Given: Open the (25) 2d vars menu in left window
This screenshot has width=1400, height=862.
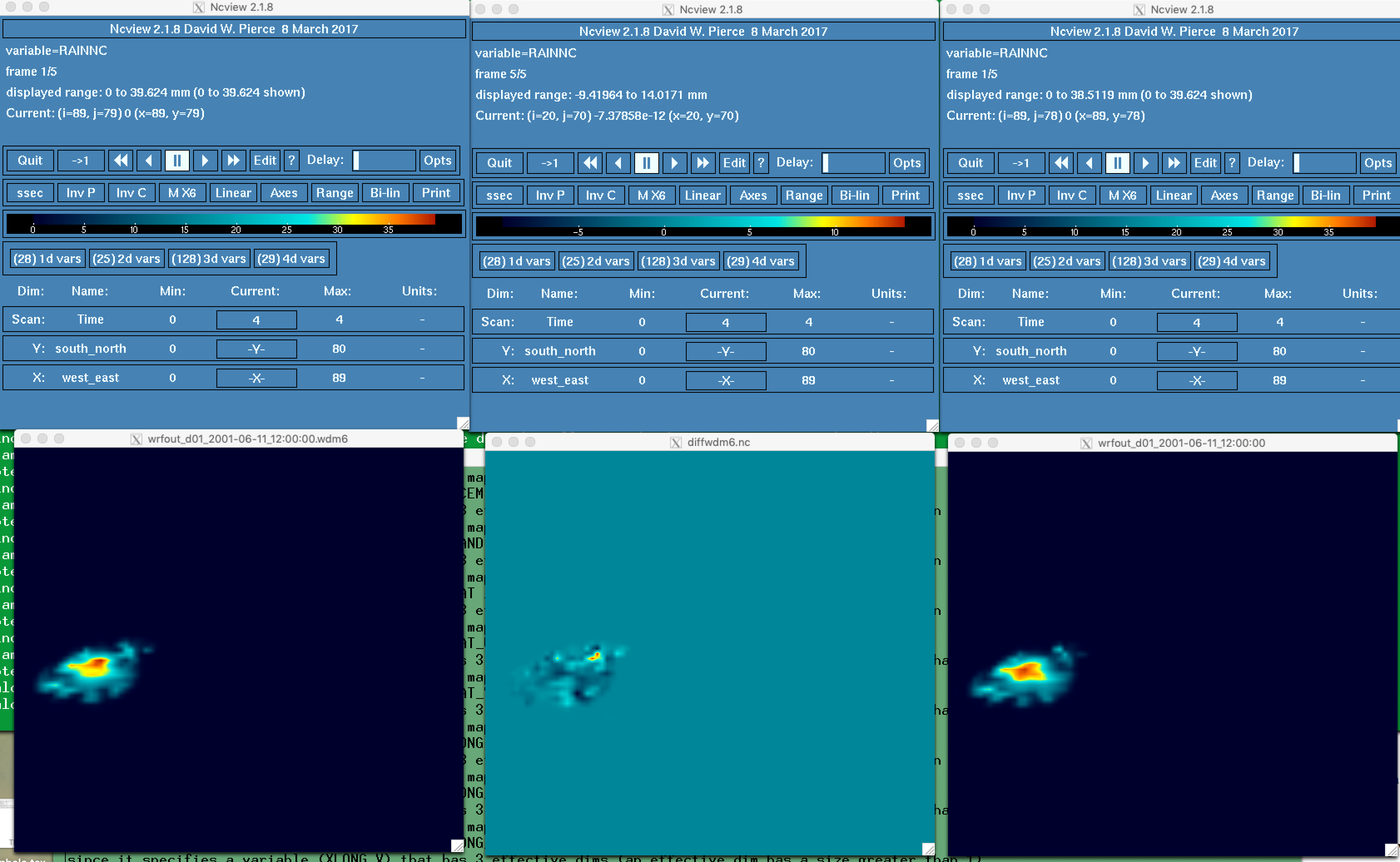Looking at the screenshot, I should point(127,259).
